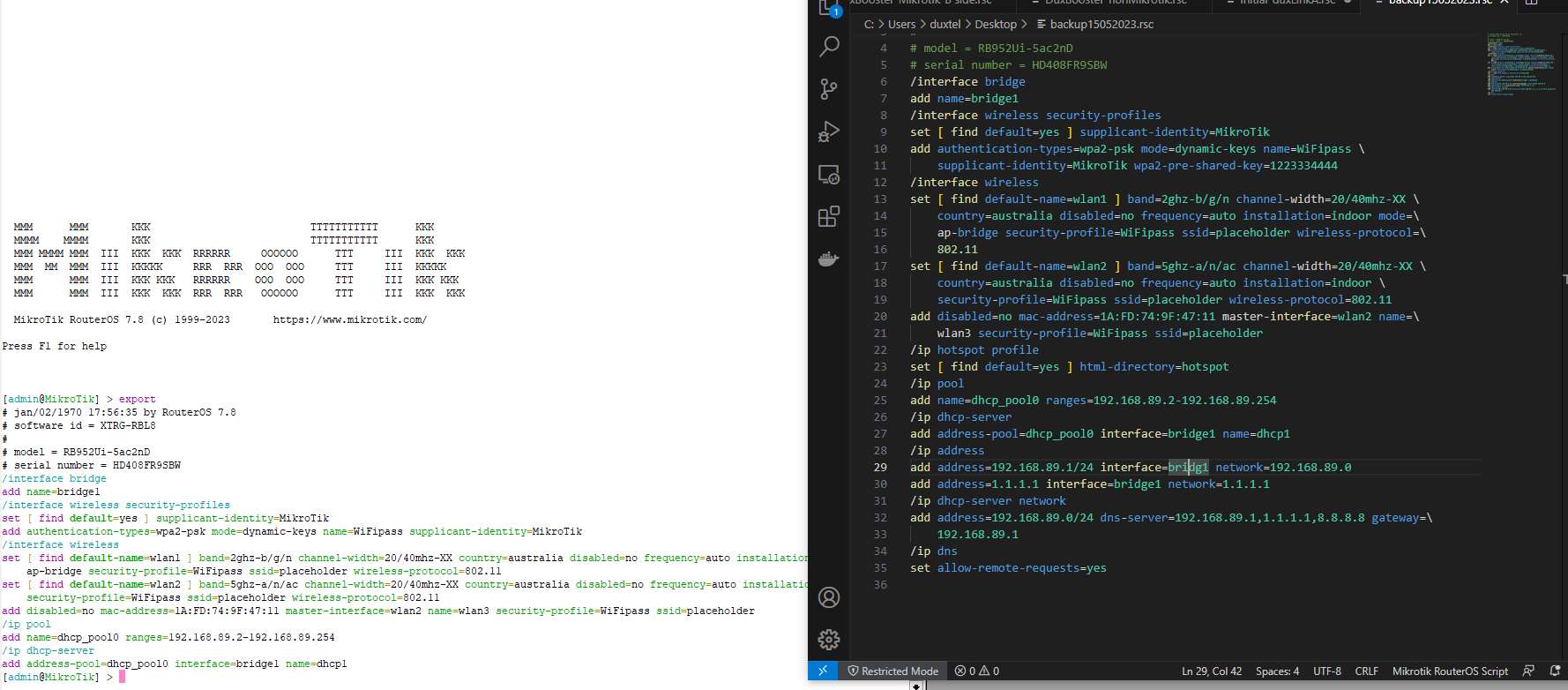
Task: Click the Users breadcrumb segment
Action: (x=901, y=24)
